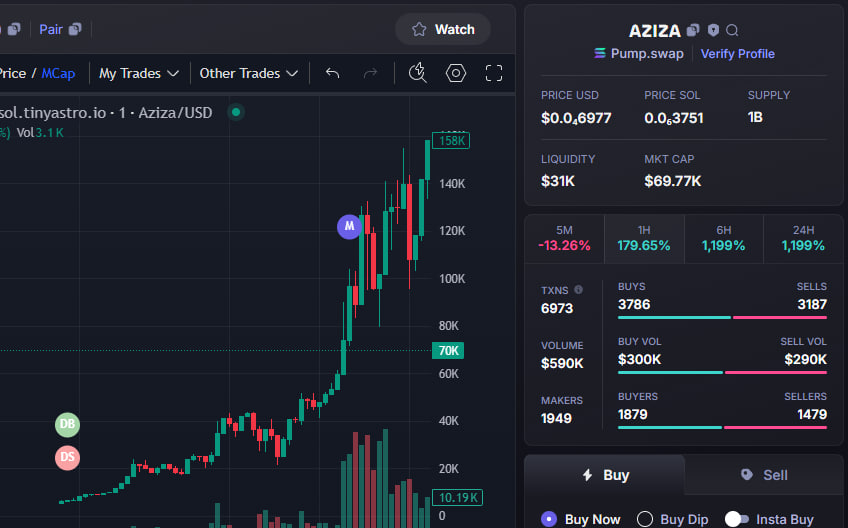The image size is (848, 528).
Task: Click the search icon beside AZIZA
Action: (732, 30)
